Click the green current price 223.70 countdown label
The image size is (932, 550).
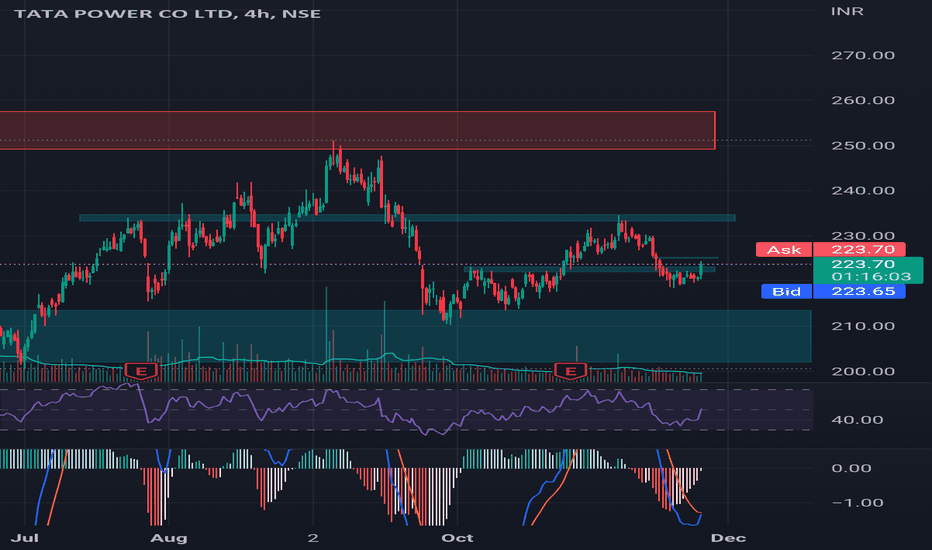[868, 270]
